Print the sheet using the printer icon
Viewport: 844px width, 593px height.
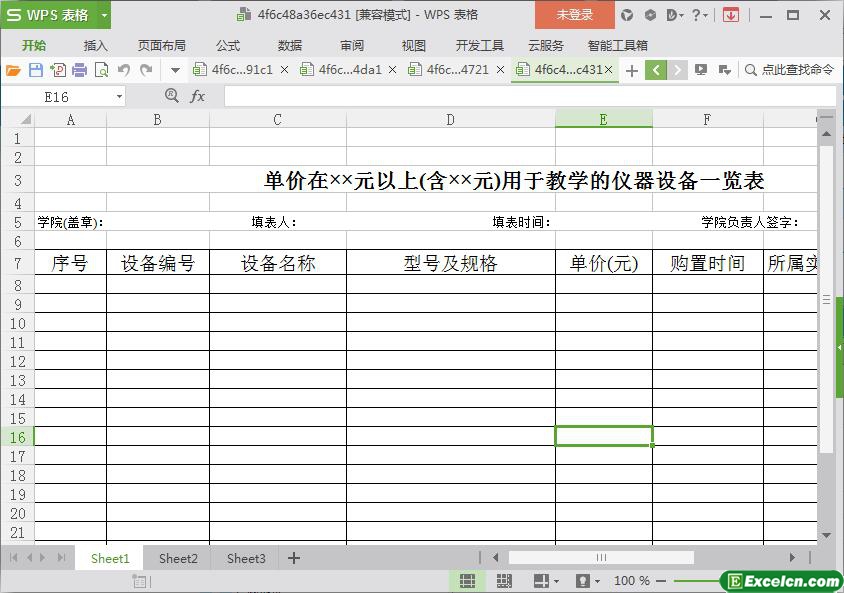click(x=79, y=70)
